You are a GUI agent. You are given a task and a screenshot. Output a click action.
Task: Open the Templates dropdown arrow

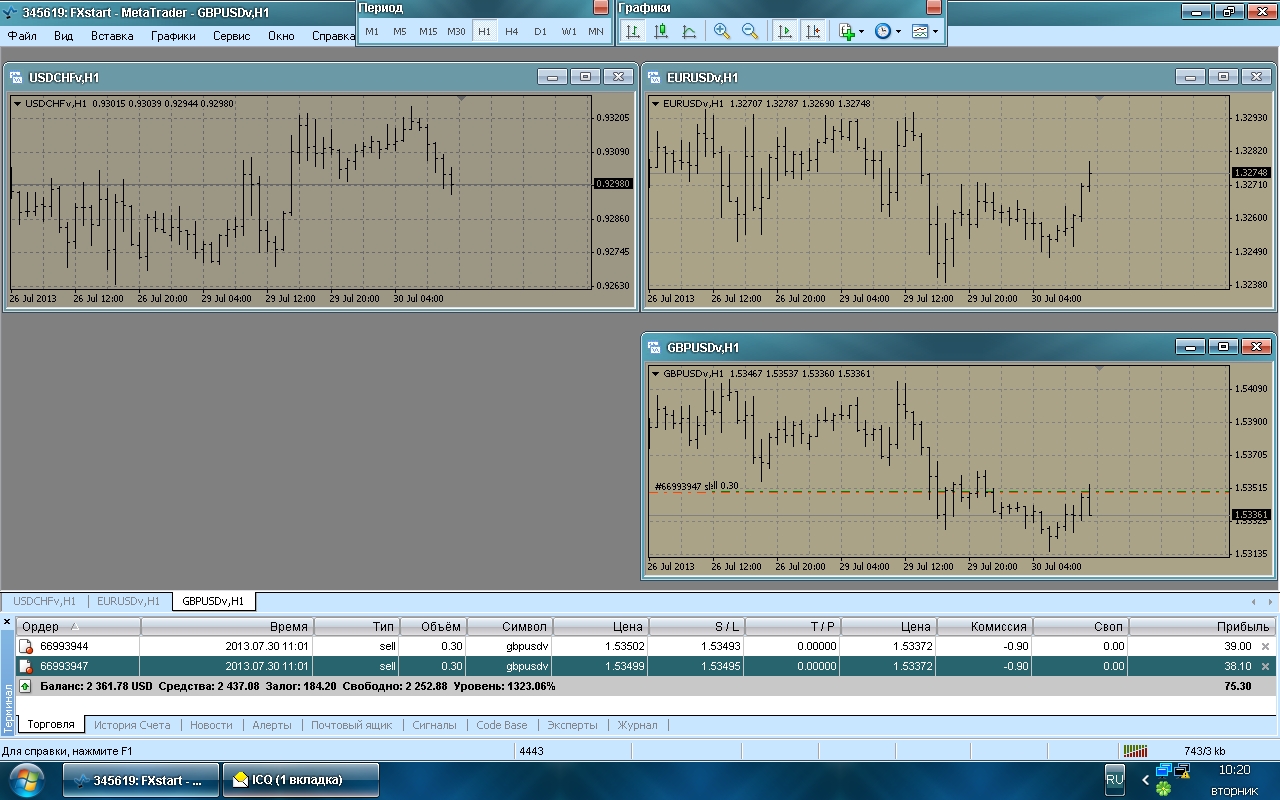935,31
